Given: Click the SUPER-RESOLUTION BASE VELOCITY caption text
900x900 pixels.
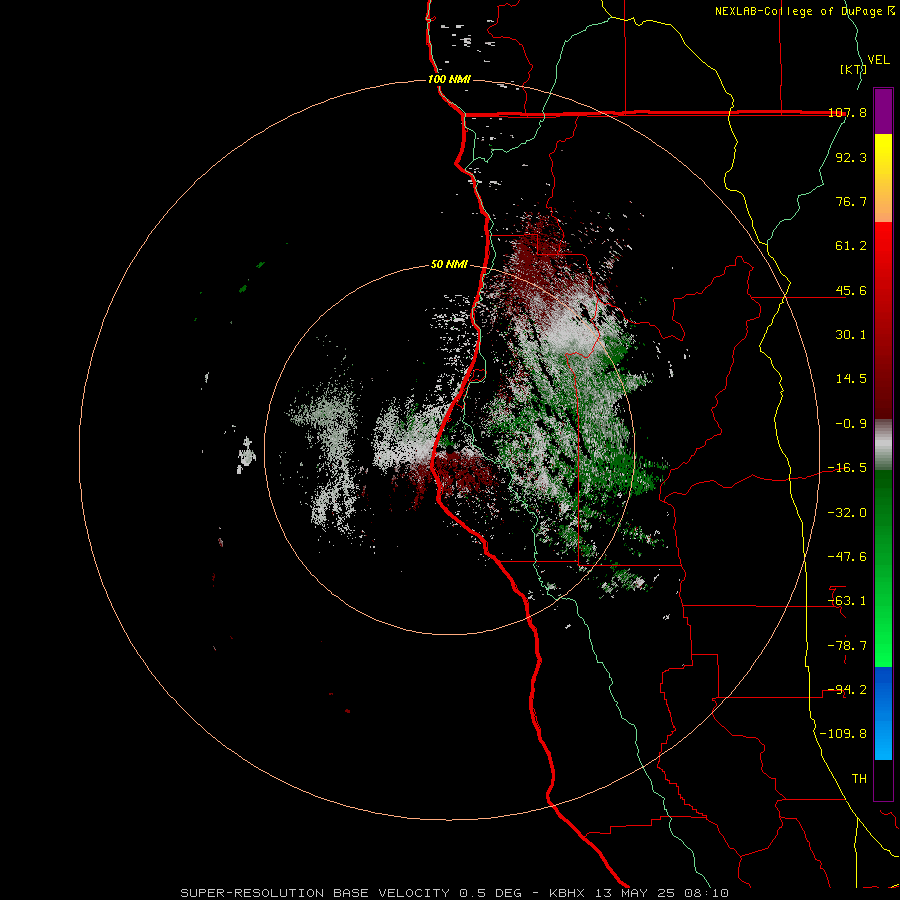Looking at the screenshot, I should (x=315, y=893).
